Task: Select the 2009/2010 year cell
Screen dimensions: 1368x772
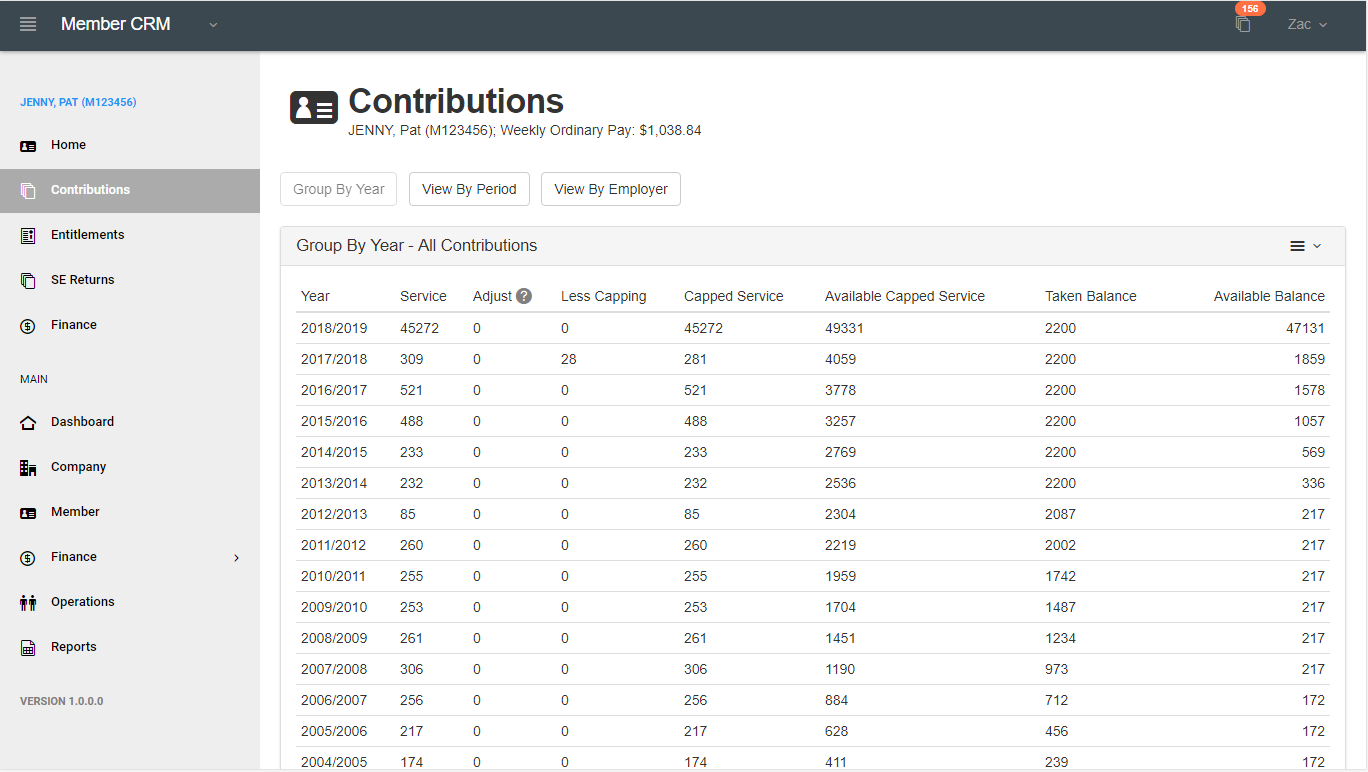Action: tap(334, 607)
